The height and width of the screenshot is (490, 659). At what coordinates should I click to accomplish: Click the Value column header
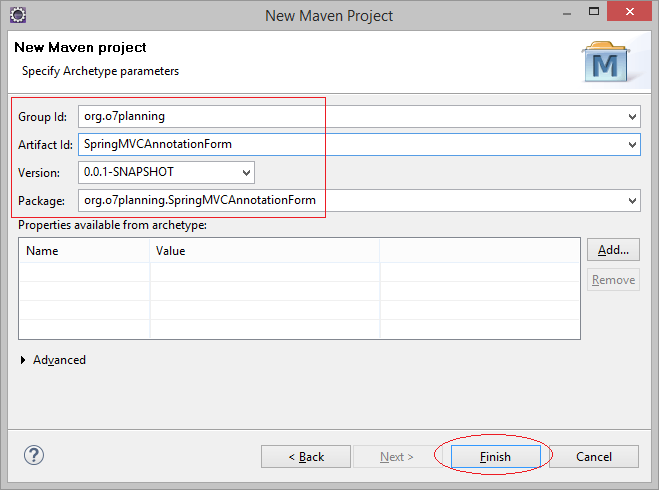265,251
